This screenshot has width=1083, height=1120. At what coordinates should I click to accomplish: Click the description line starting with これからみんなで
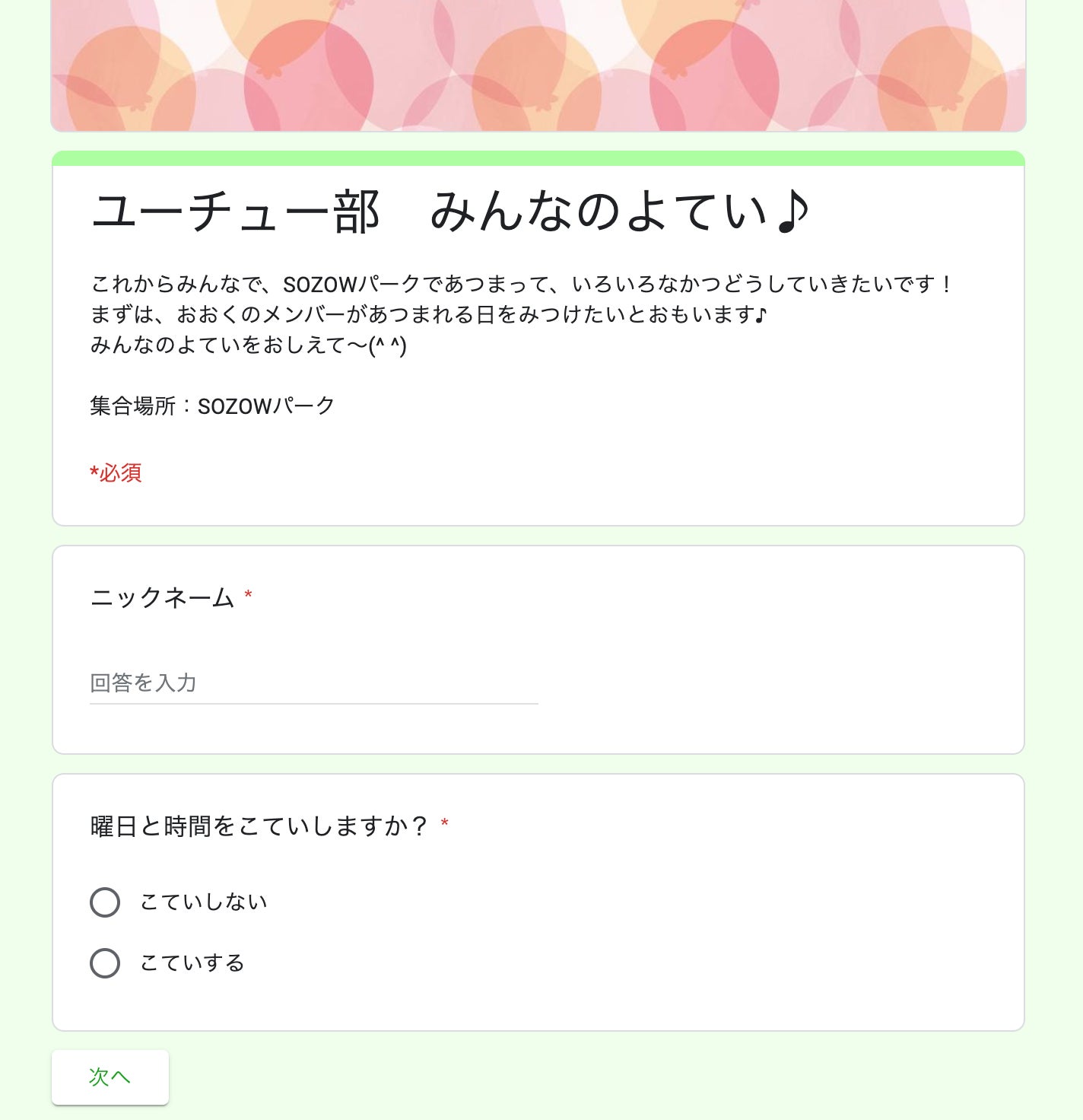(520, 284)
